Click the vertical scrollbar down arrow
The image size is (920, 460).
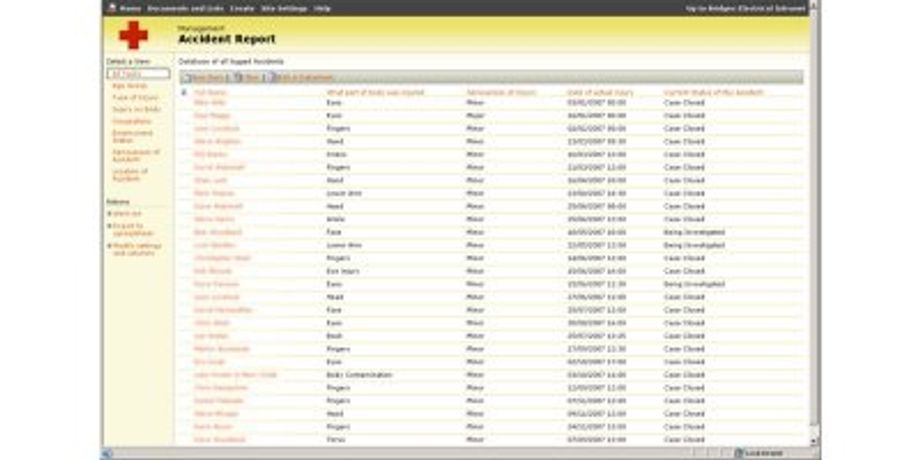click(814, 441)
